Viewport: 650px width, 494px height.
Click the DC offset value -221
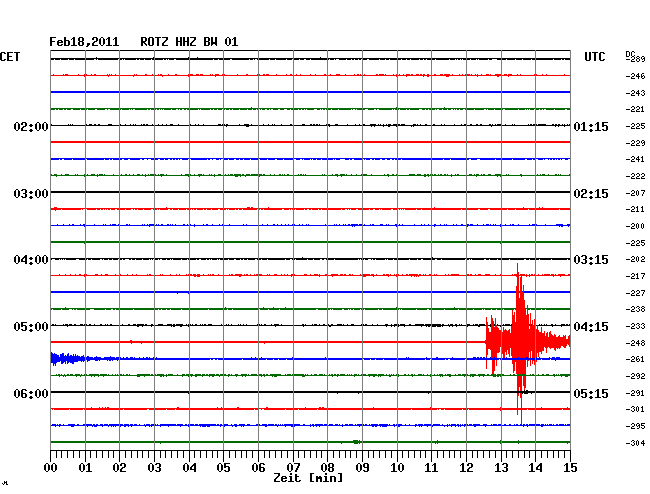point(635,109)
